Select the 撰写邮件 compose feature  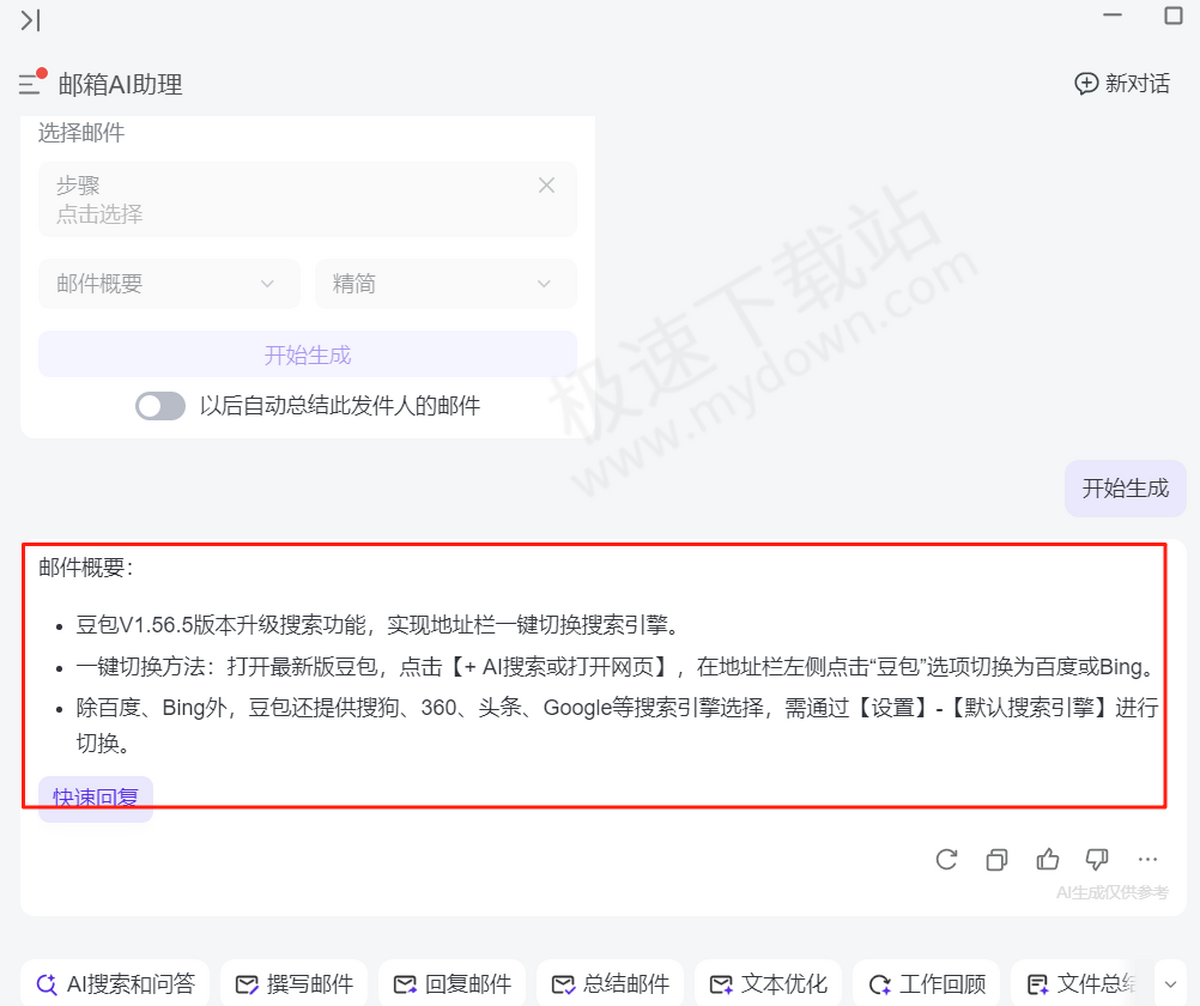point(294,984)
